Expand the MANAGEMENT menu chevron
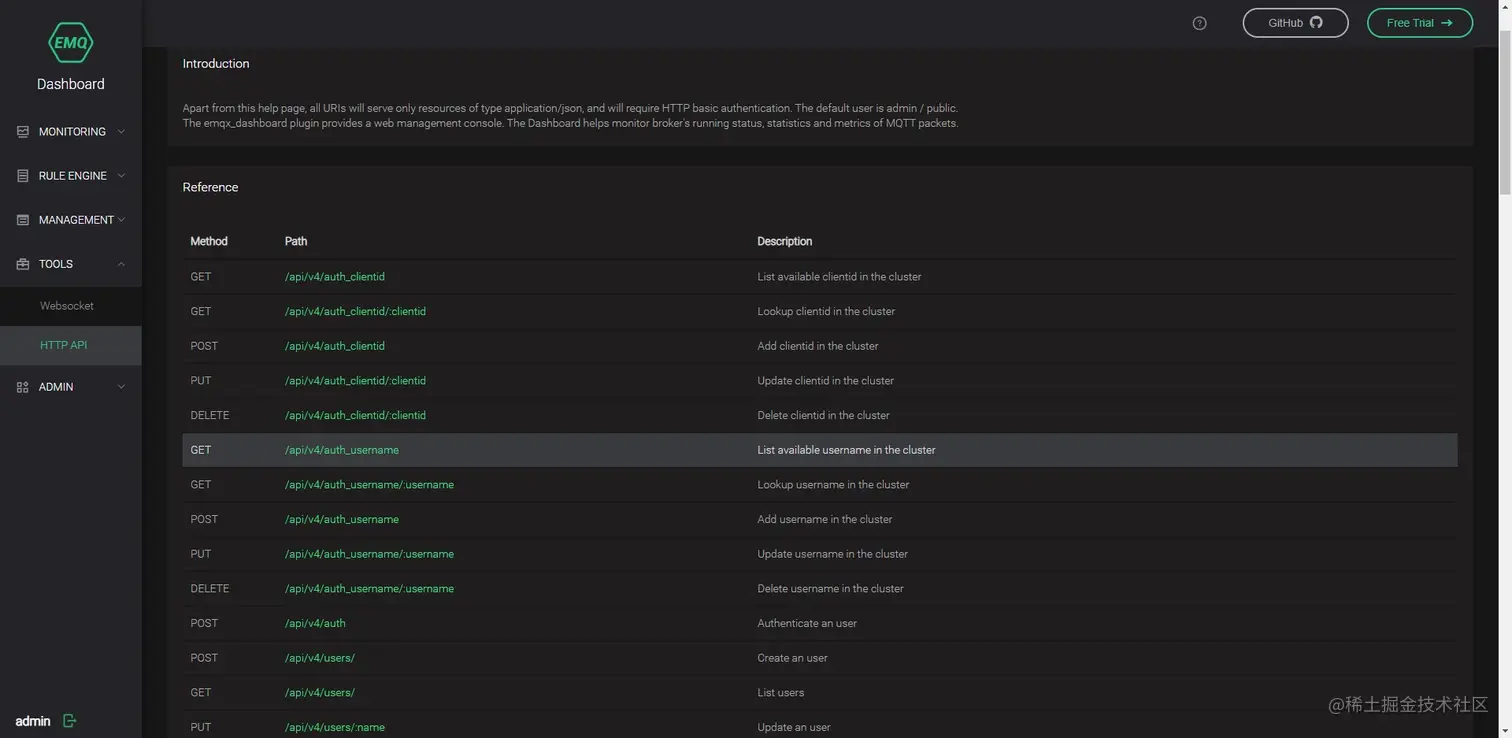The image size is (1512, 738). [121, 220]
